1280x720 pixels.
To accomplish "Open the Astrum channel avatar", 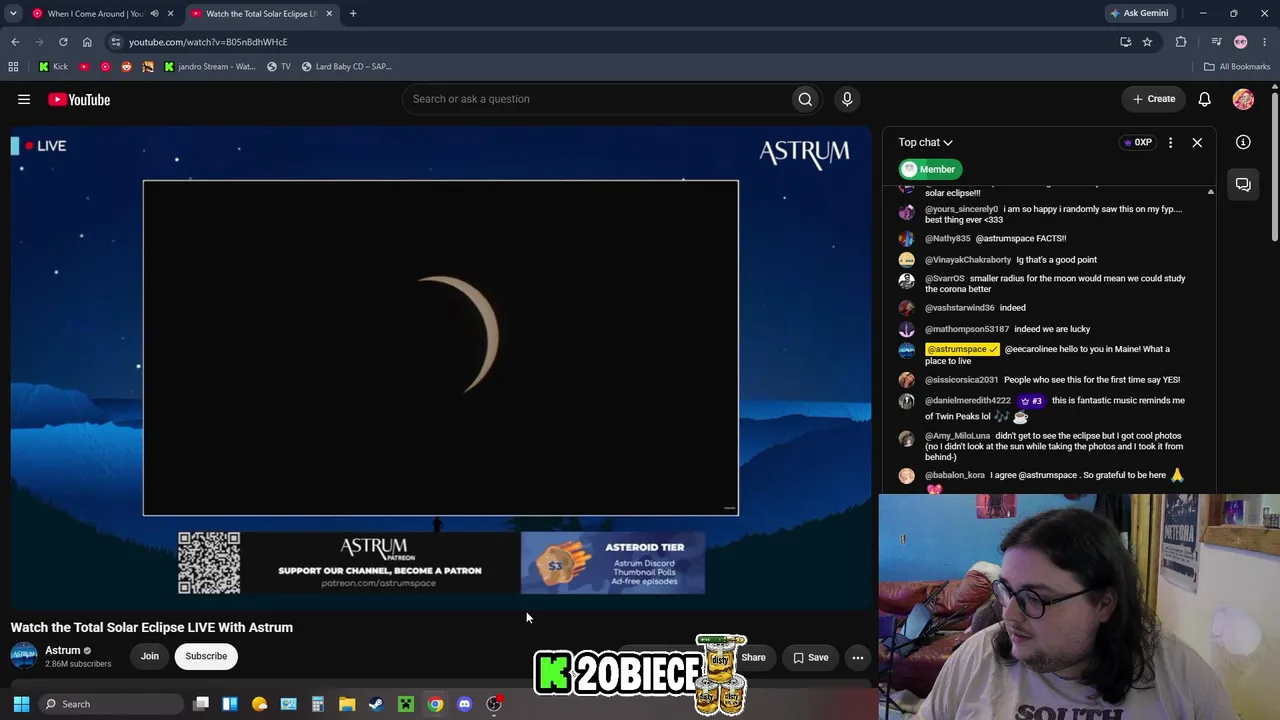I will coord(24,656).
